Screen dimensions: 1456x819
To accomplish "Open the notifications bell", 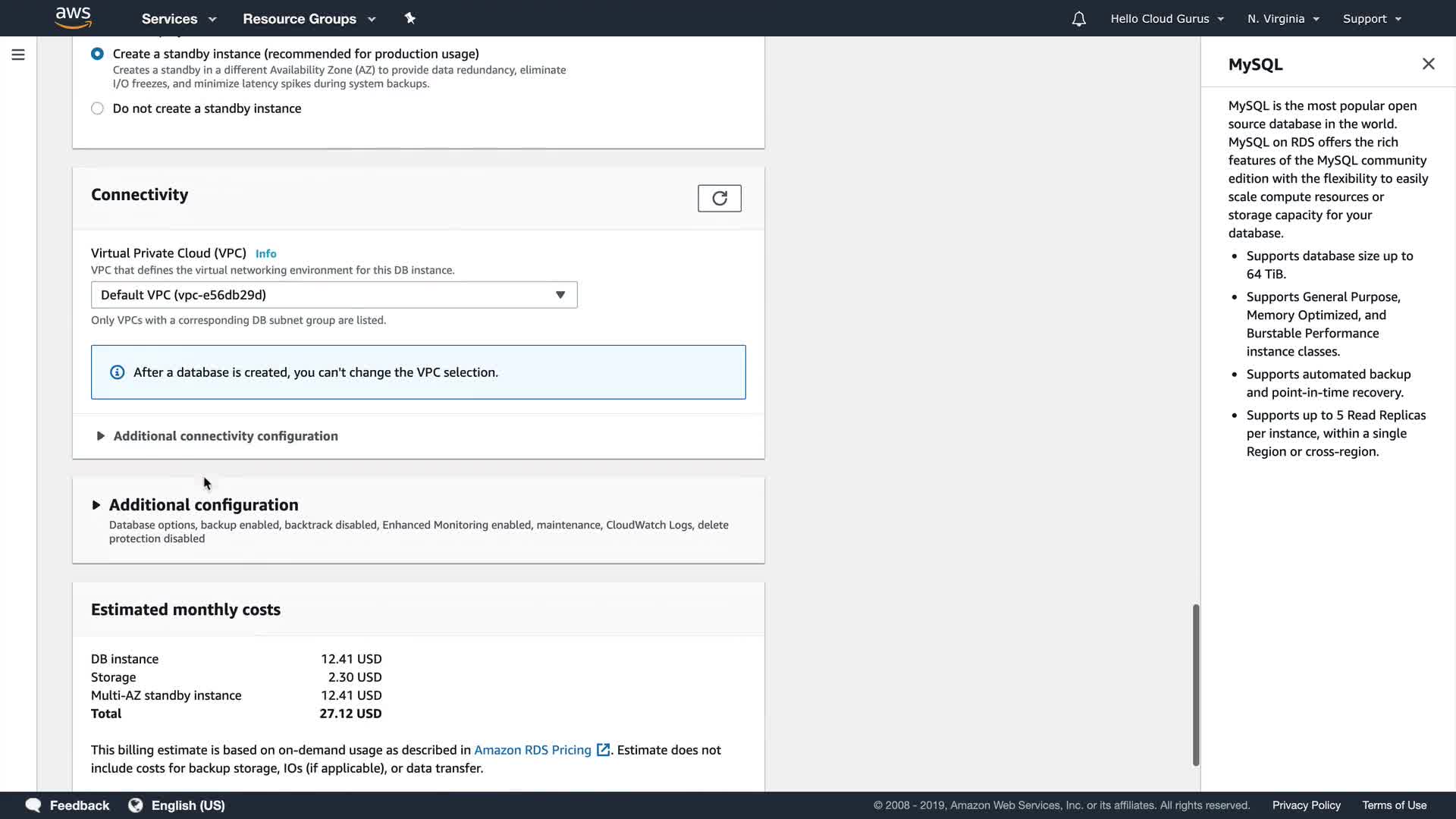I will click(1078, 19).
